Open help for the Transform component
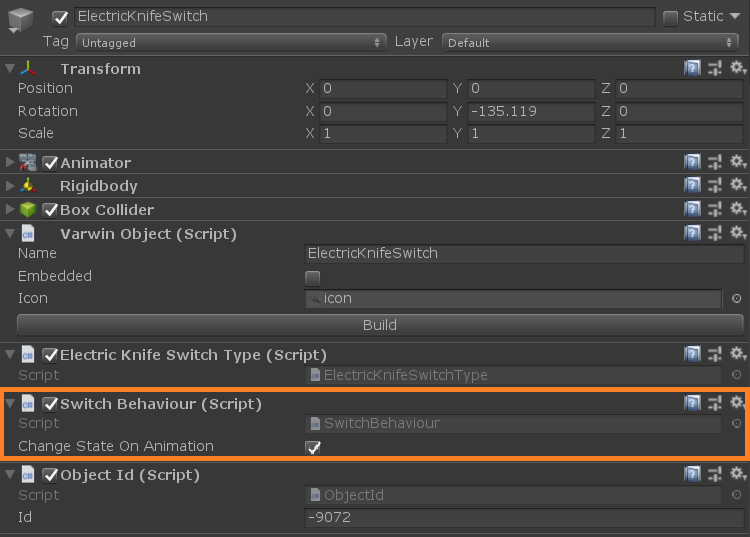 pyautogui.click(x=692, y=68)
